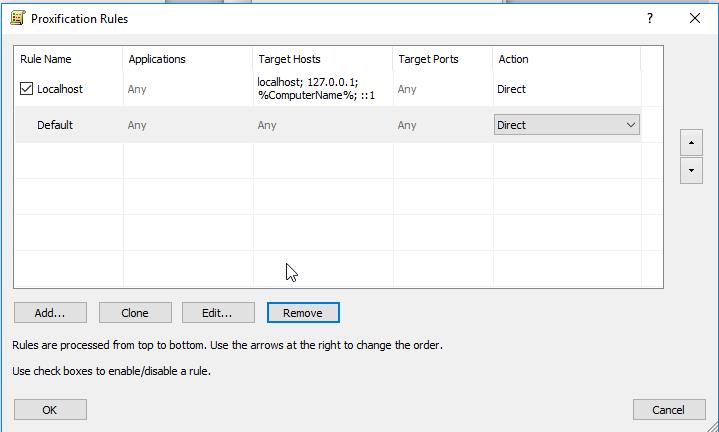Click Localhost target hosts cell text
The image size is (719, 432).
click(316, 89)
